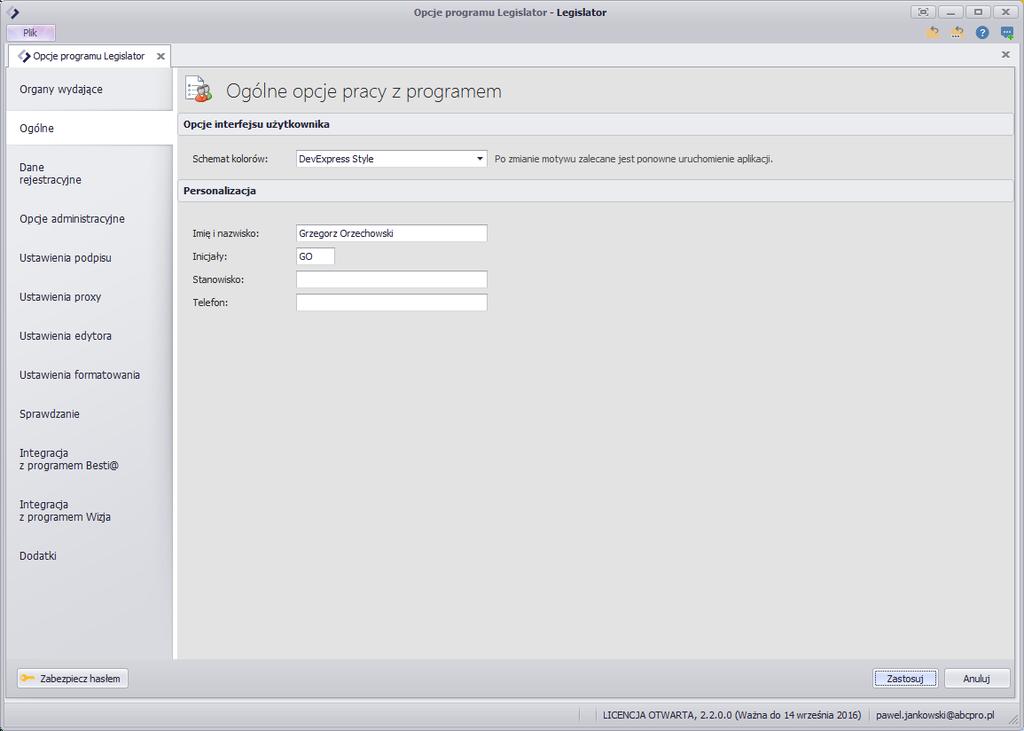Close the tab panel with the right-side X
Image resolution: width=1024 pixels, height=731 pixels.
point(1006,54)
